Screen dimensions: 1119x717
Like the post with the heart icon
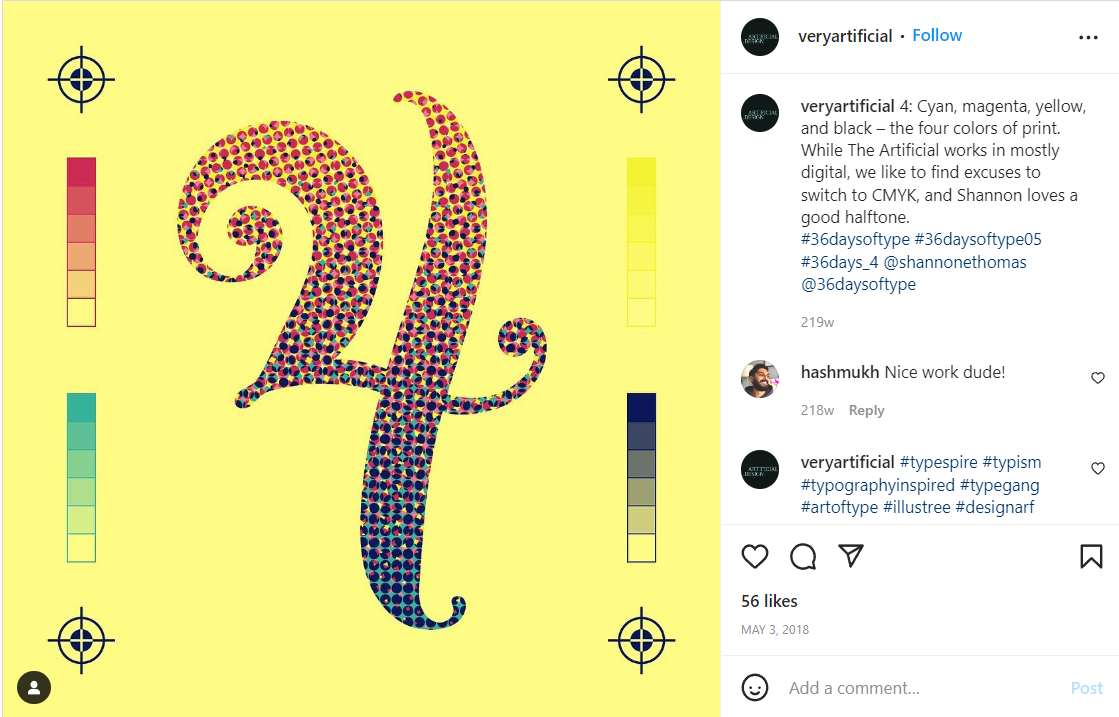coord(754,556)
